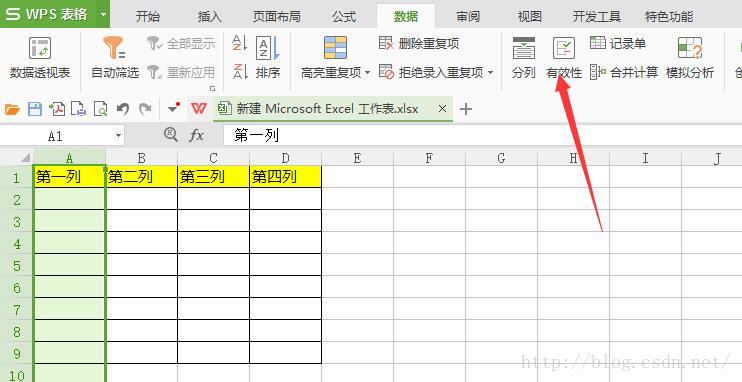The image size is (742, 382).
Task: Click the Print Preview icon
Action: pyautogui.click(x=100, y=109)
